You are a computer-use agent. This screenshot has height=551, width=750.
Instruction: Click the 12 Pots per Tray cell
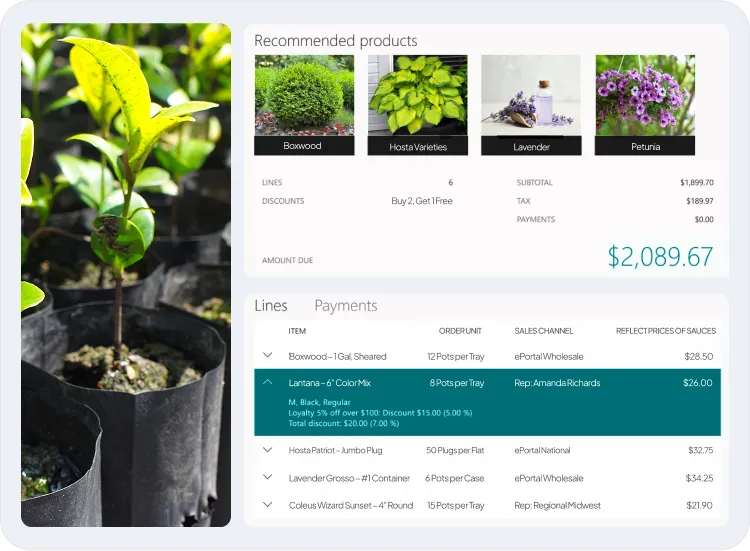pos(456,356)
